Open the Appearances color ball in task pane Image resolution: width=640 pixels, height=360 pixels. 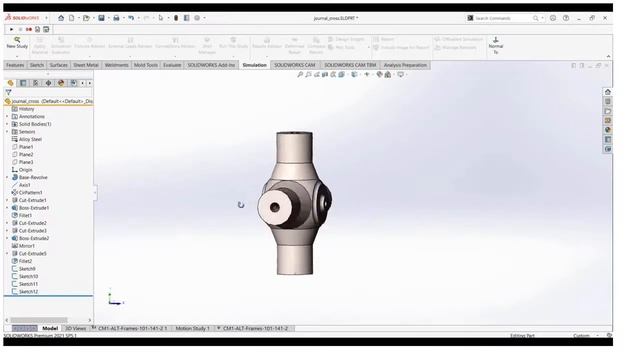[608, 130]
